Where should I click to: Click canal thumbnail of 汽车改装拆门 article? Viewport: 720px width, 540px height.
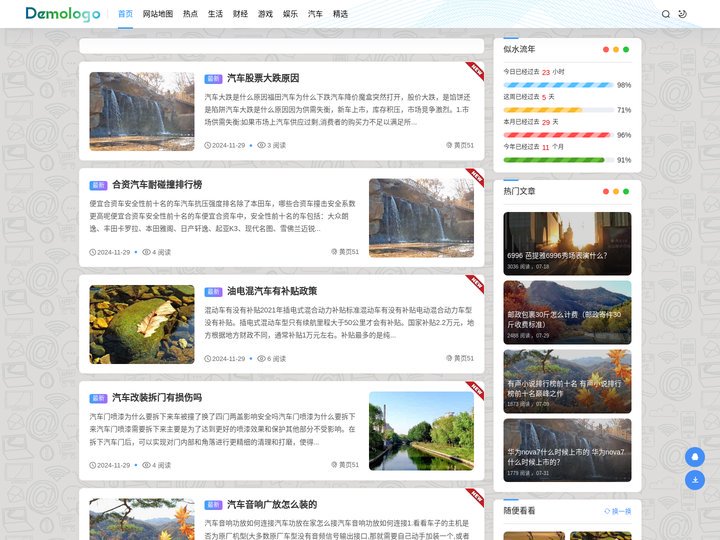(422, 431)
